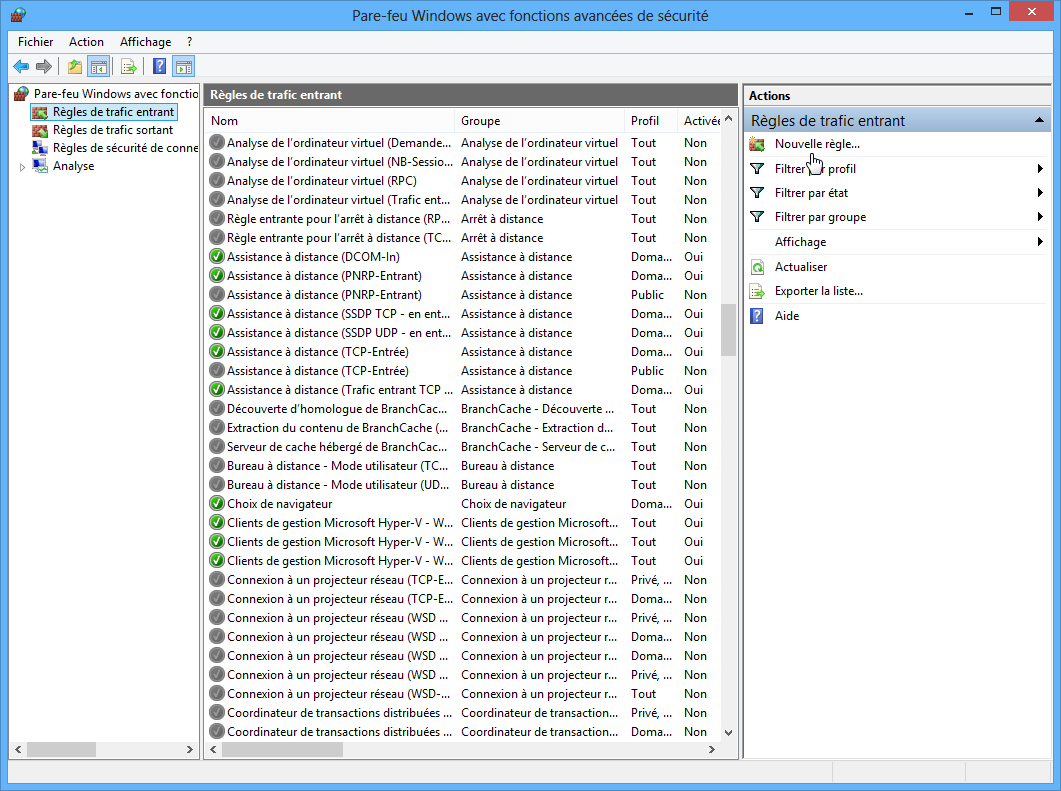Screen dimensions: 1061x791
Task: Click the green check icon of Assistance à distance (DCOM-In)
Action: [x=217, y=256]
